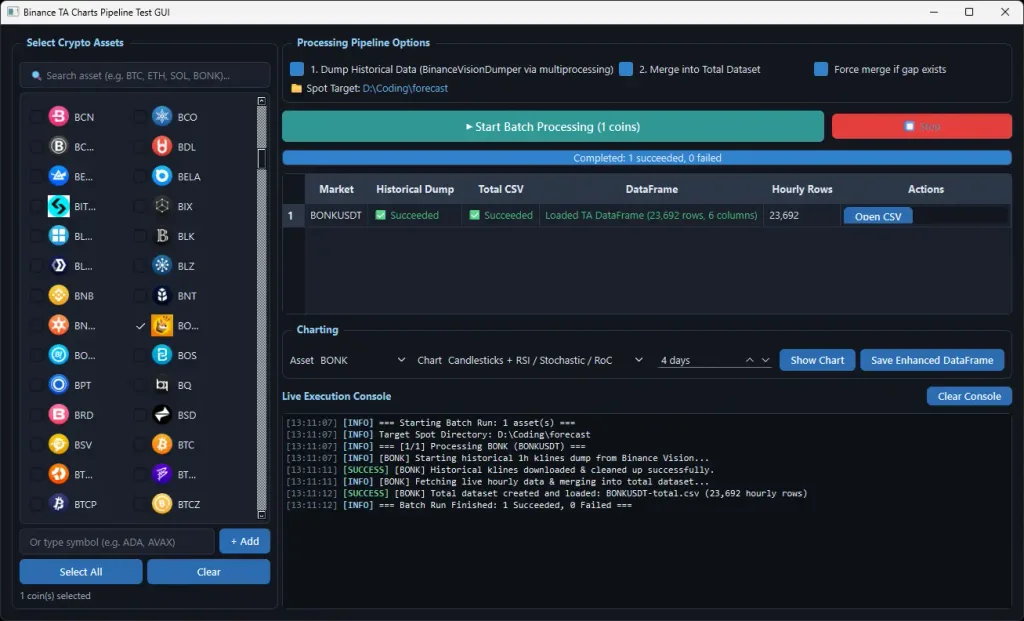Click the BRD coin icon
This screenshot has height=621, width=1024.
point(58,415)
